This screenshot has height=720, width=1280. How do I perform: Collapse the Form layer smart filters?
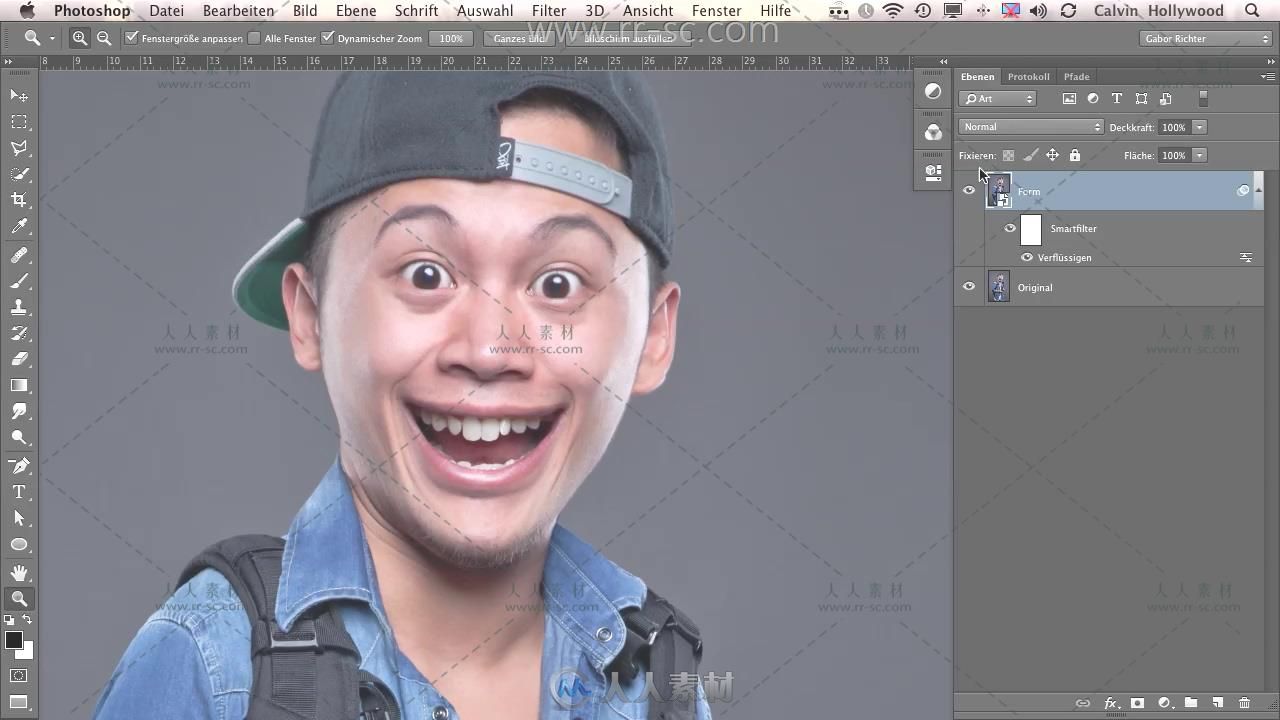click(1258, 190)
